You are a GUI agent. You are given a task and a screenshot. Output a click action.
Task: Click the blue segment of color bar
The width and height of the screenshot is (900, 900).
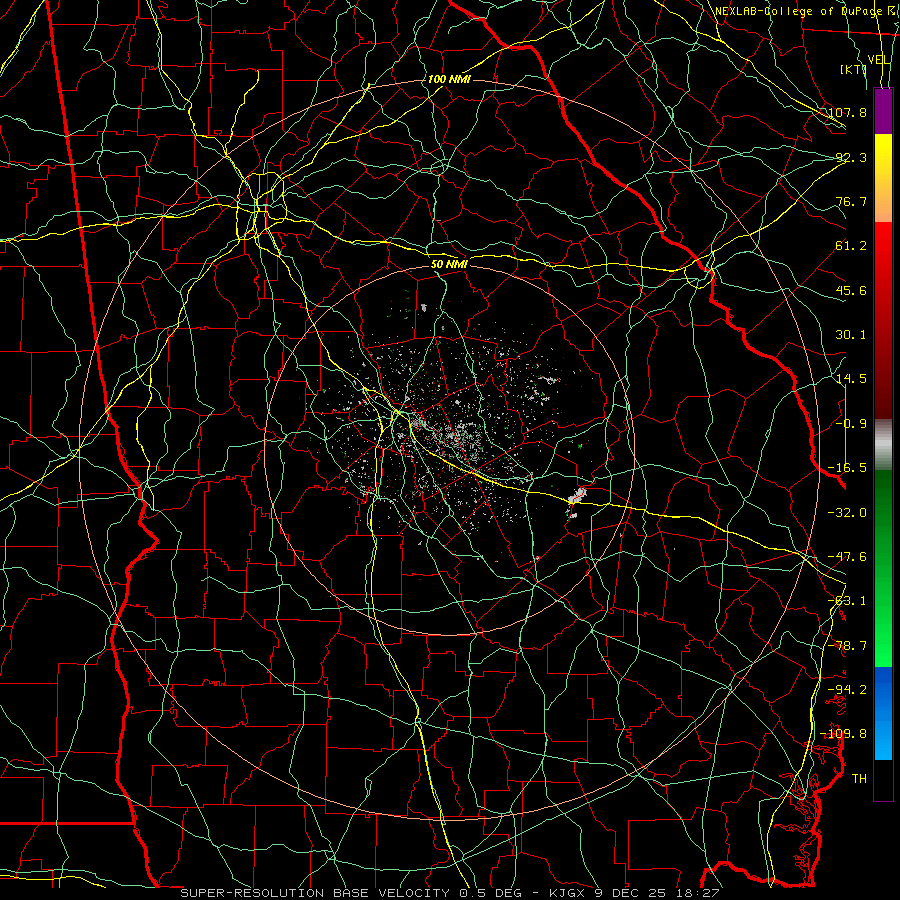pos(883,713)
